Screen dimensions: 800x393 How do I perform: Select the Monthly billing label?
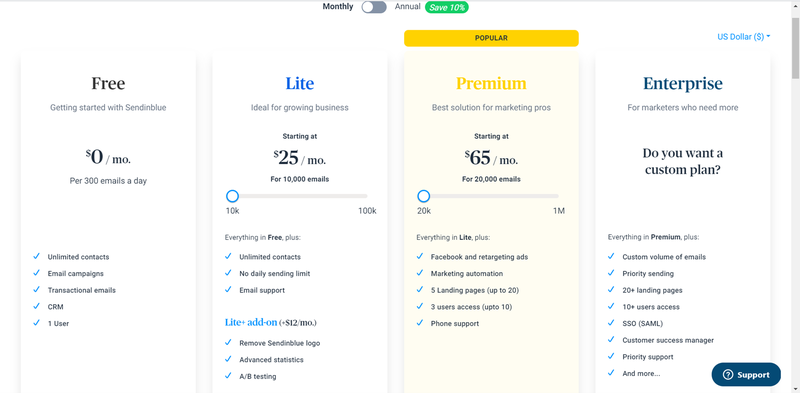[x=338, y=7]
